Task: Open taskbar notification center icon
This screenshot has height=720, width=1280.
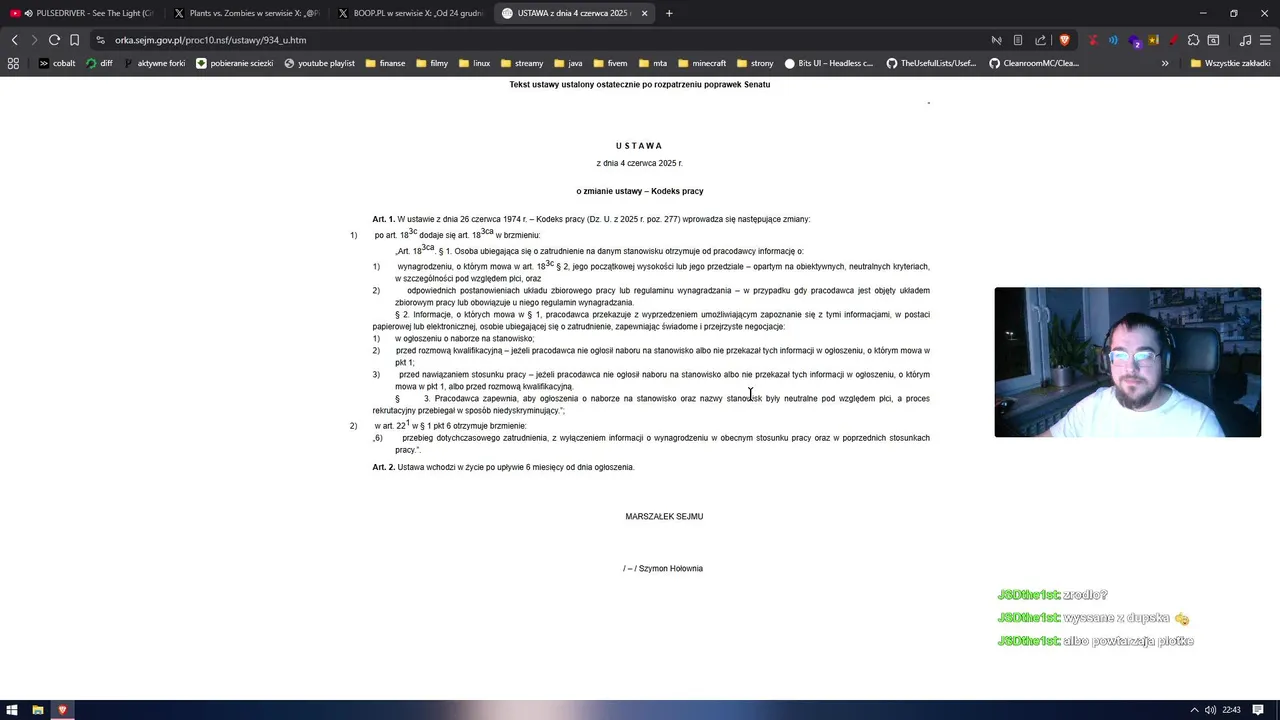Action: [1260, 710]
